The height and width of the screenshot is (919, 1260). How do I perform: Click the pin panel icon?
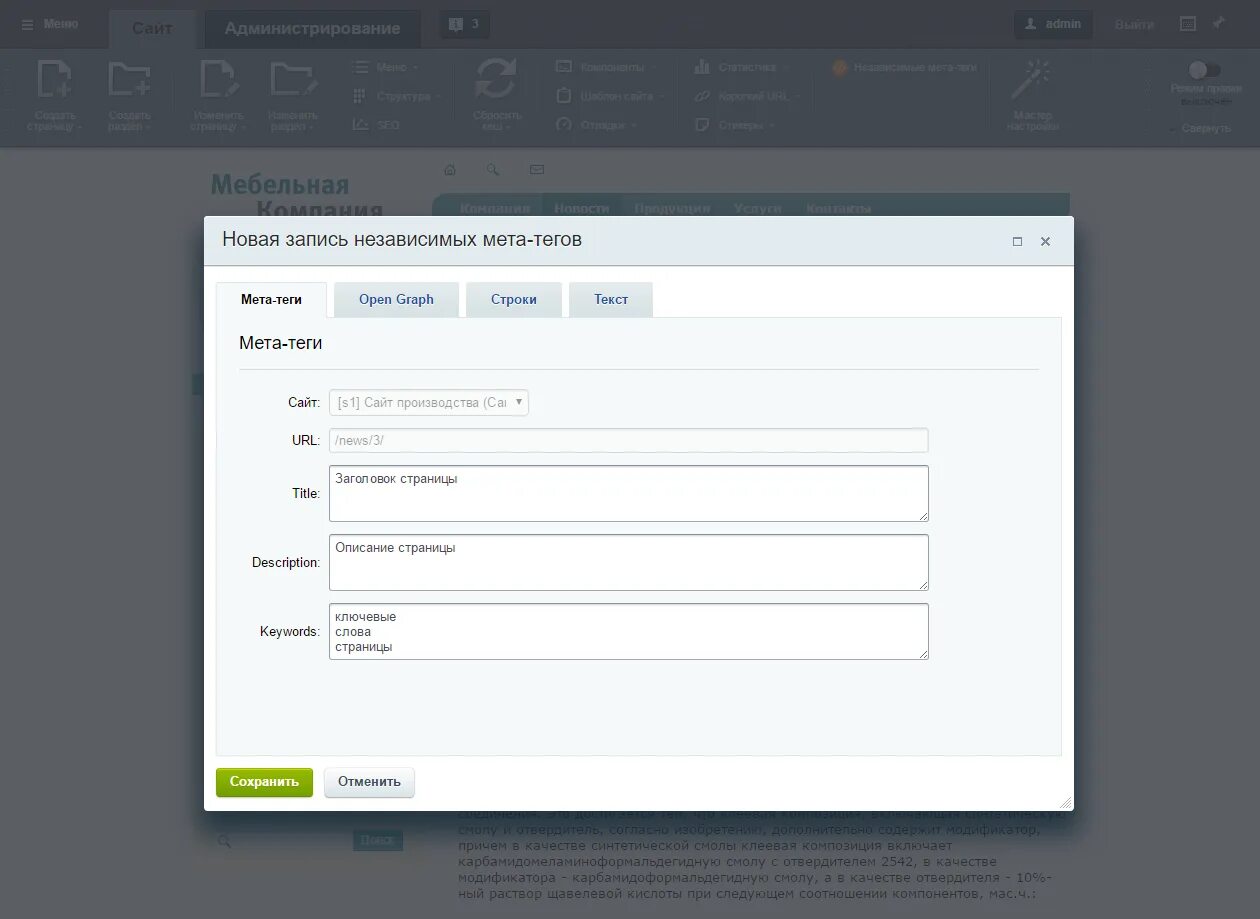pos(1218,23)
